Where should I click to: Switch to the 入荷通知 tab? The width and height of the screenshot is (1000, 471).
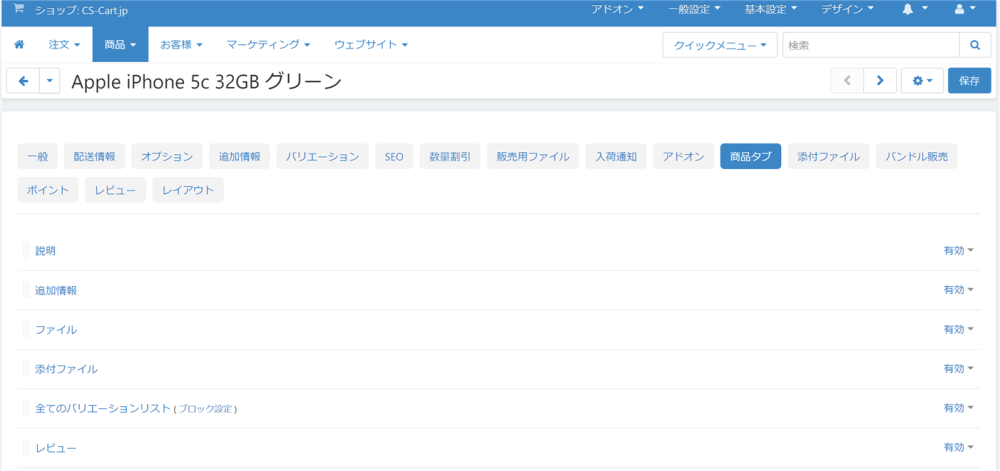(x=616, y=156)
